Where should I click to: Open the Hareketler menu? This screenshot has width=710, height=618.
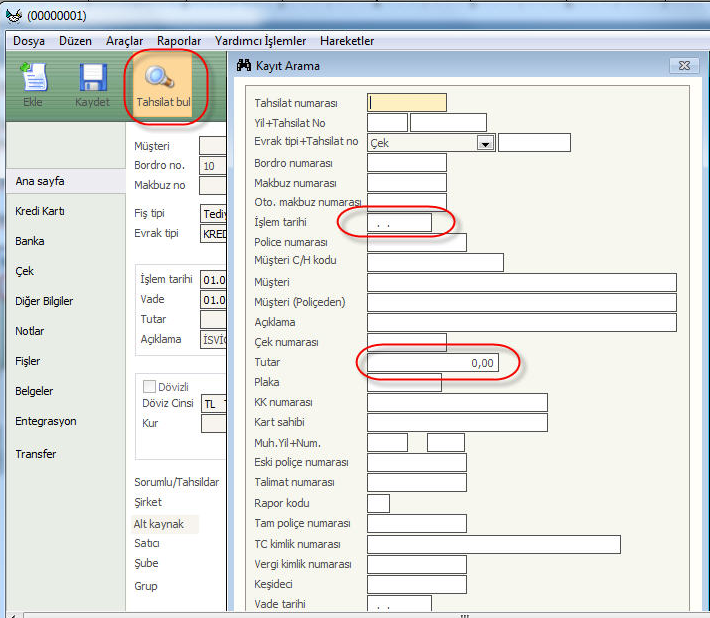[x=347, y=41]
